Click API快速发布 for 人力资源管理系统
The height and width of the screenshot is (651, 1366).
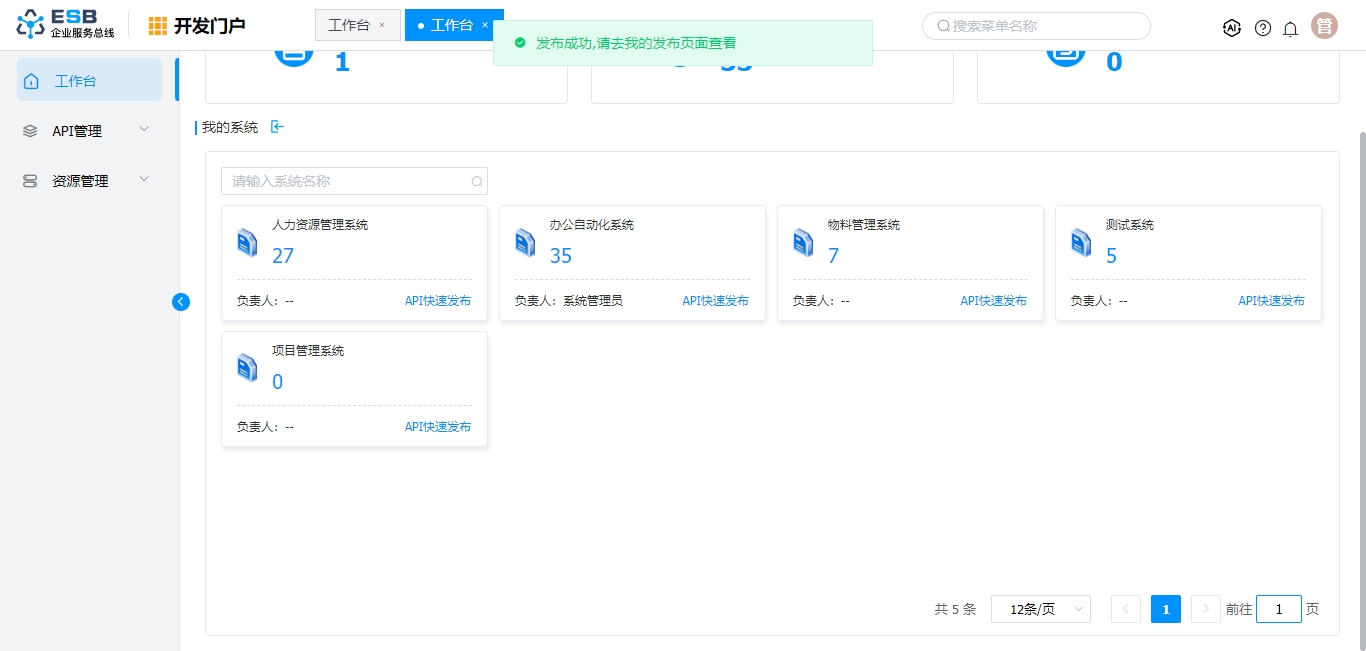pyautogui.click(x=437, y=301)
